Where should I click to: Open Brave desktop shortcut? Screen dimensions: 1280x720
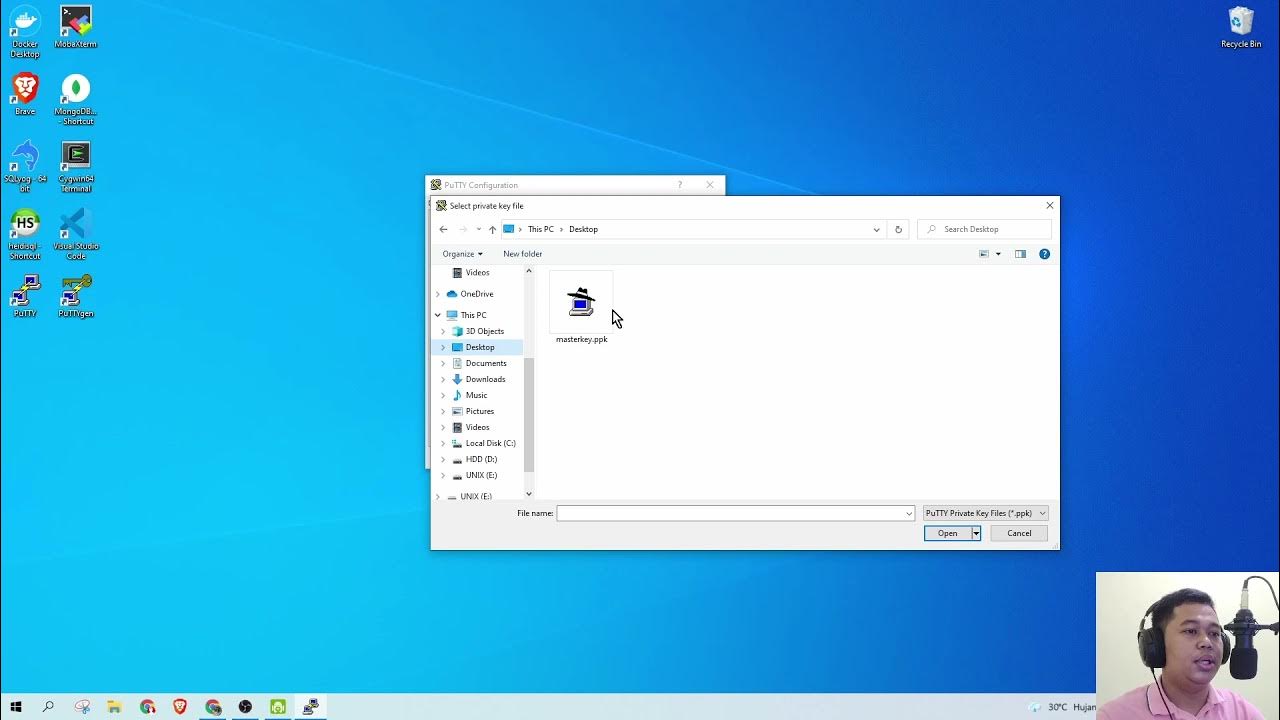[25, 95]
